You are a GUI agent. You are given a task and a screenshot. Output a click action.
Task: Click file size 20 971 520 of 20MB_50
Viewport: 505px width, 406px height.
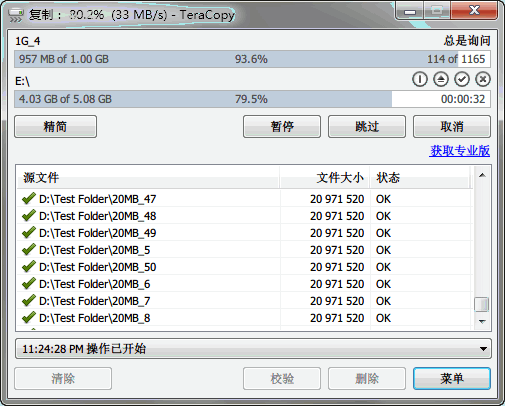[x=337, y=267]
